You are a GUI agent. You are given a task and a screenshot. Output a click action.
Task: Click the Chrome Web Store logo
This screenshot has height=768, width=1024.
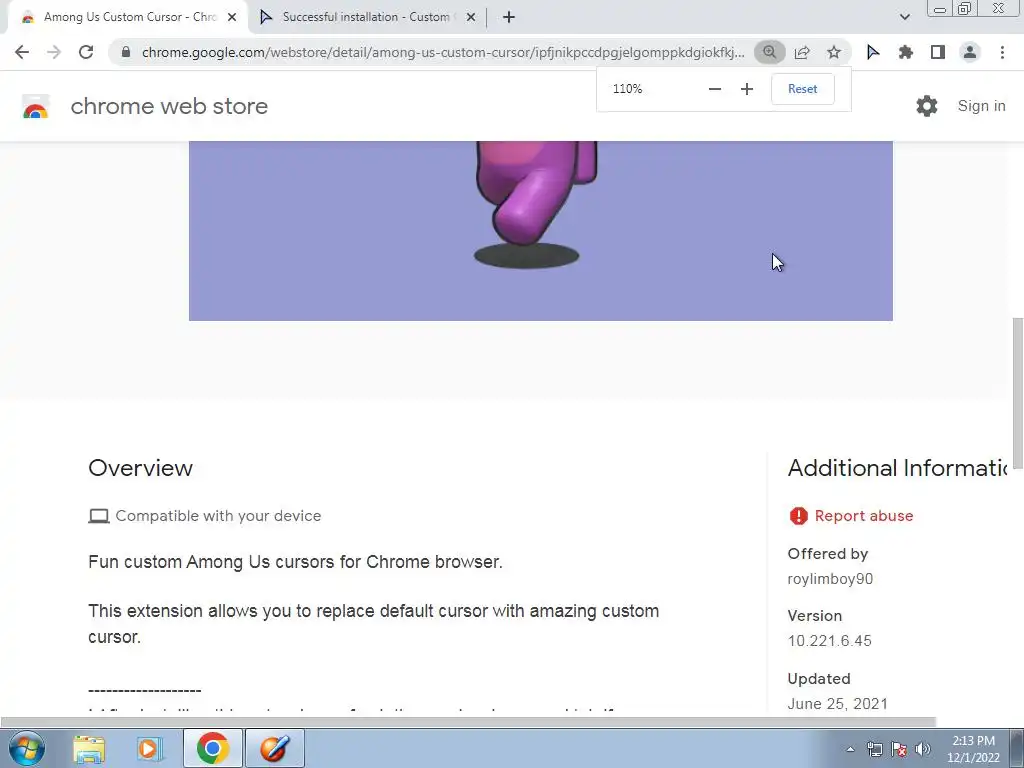pyautogui.click(x=35, y=106)
